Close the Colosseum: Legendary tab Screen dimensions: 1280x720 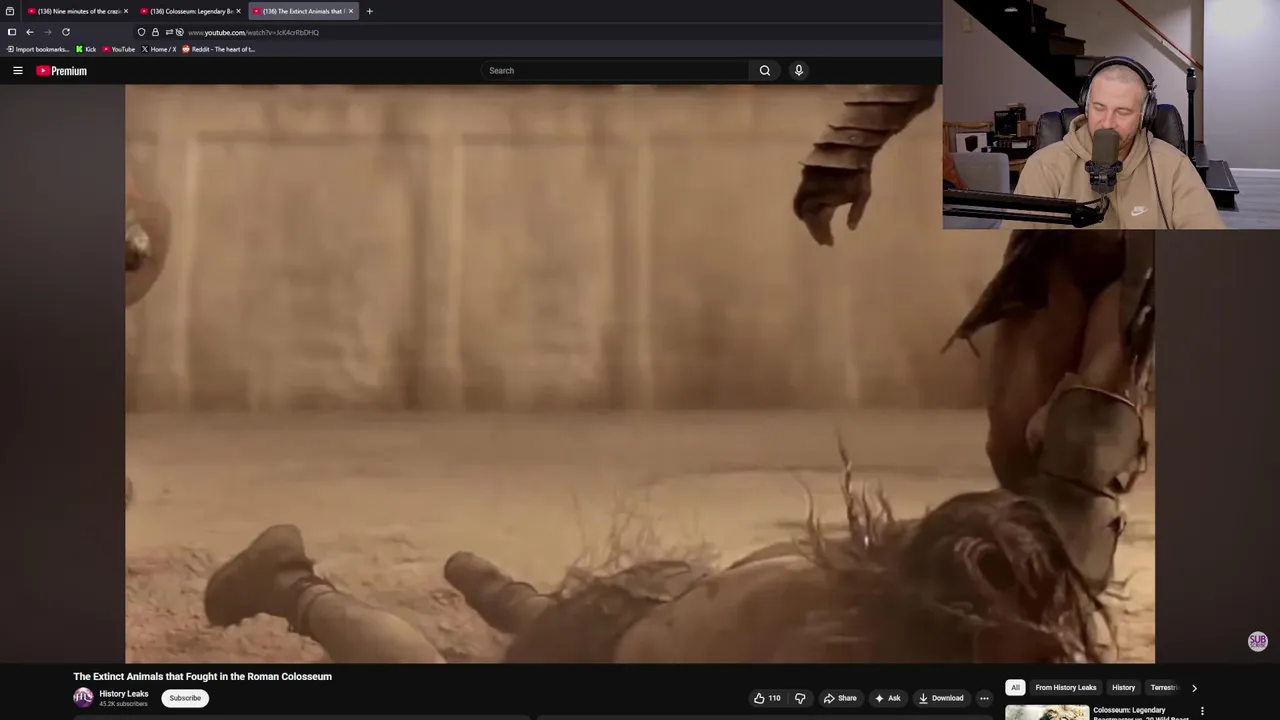238,11
